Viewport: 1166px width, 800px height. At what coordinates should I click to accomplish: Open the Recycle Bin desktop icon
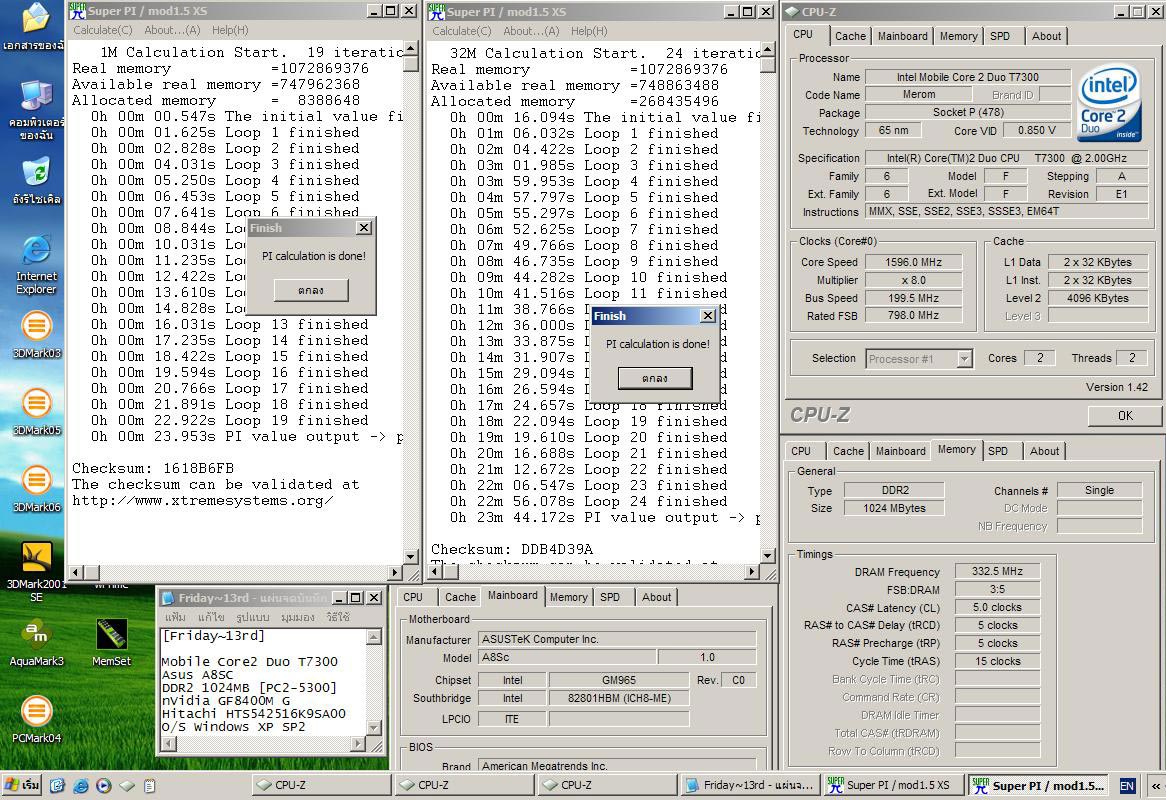(x=36, y=180)
